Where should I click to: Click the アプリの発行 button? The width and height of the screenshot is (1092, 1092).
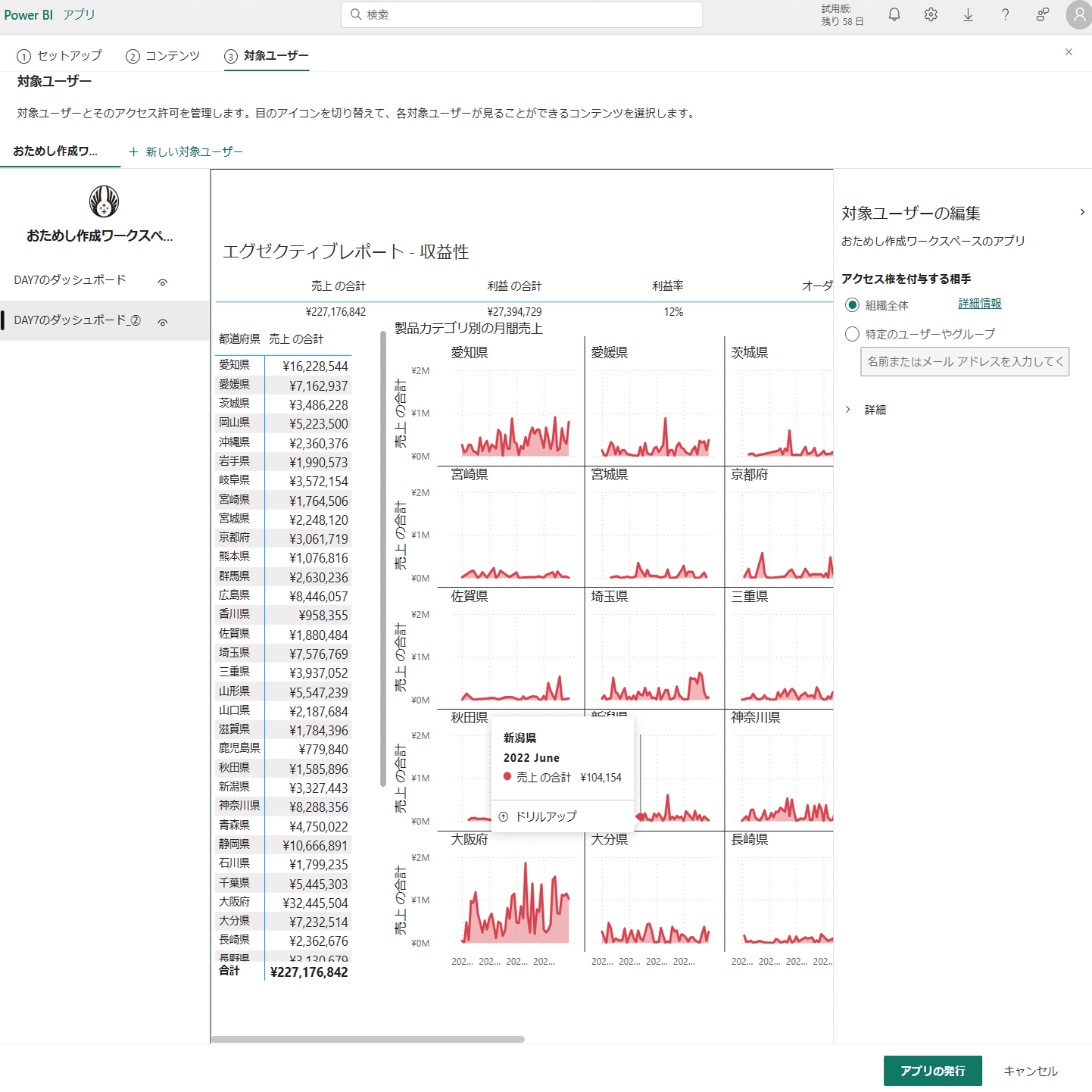tap(933, 1071)
